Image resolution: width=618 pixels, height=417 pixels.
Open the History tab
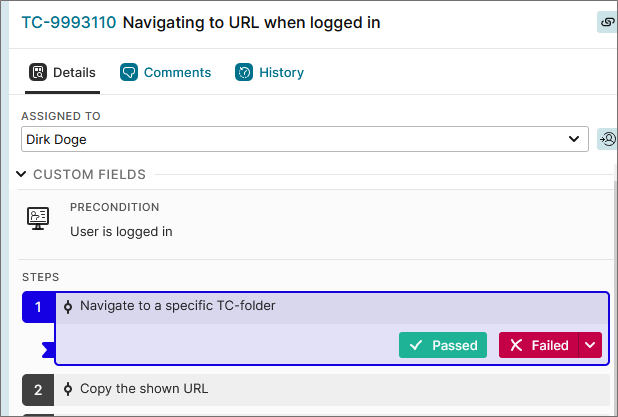pyautogui.click(x=270, y=73)
